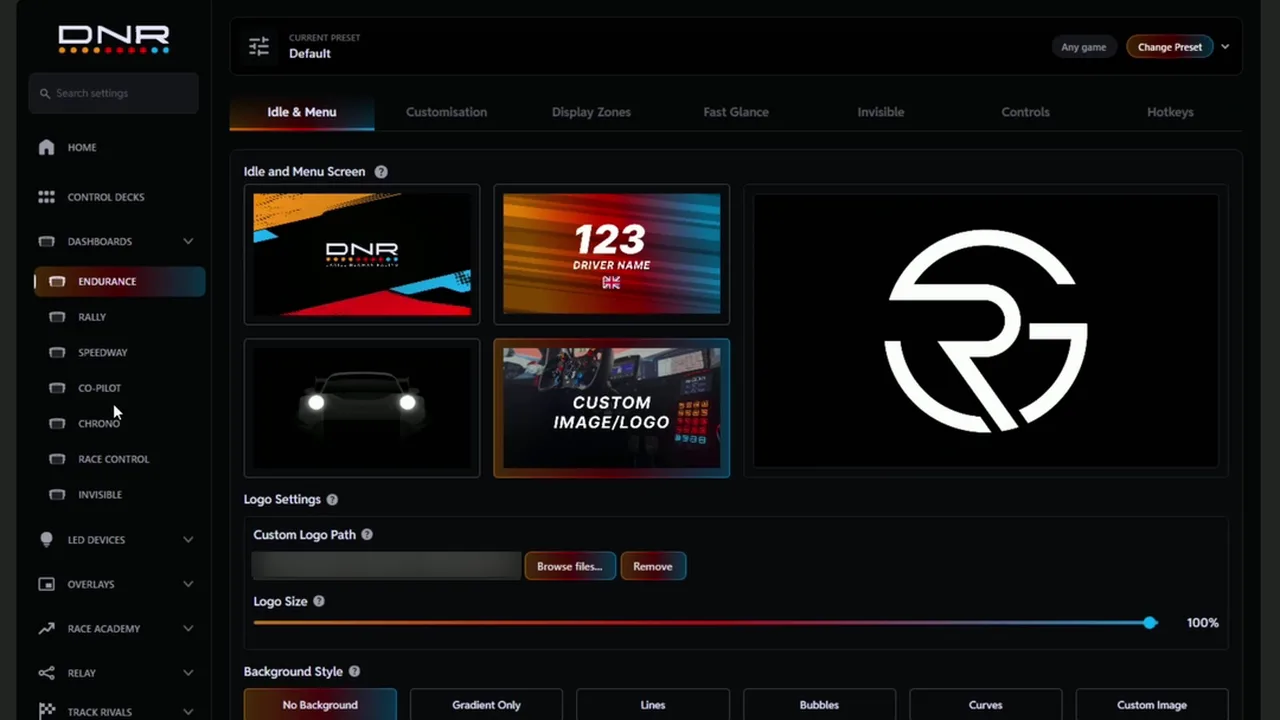Click the Control Decks grid icon
Image resolution: width=1280 pixels, height=720 pixels.
[46, 197]
